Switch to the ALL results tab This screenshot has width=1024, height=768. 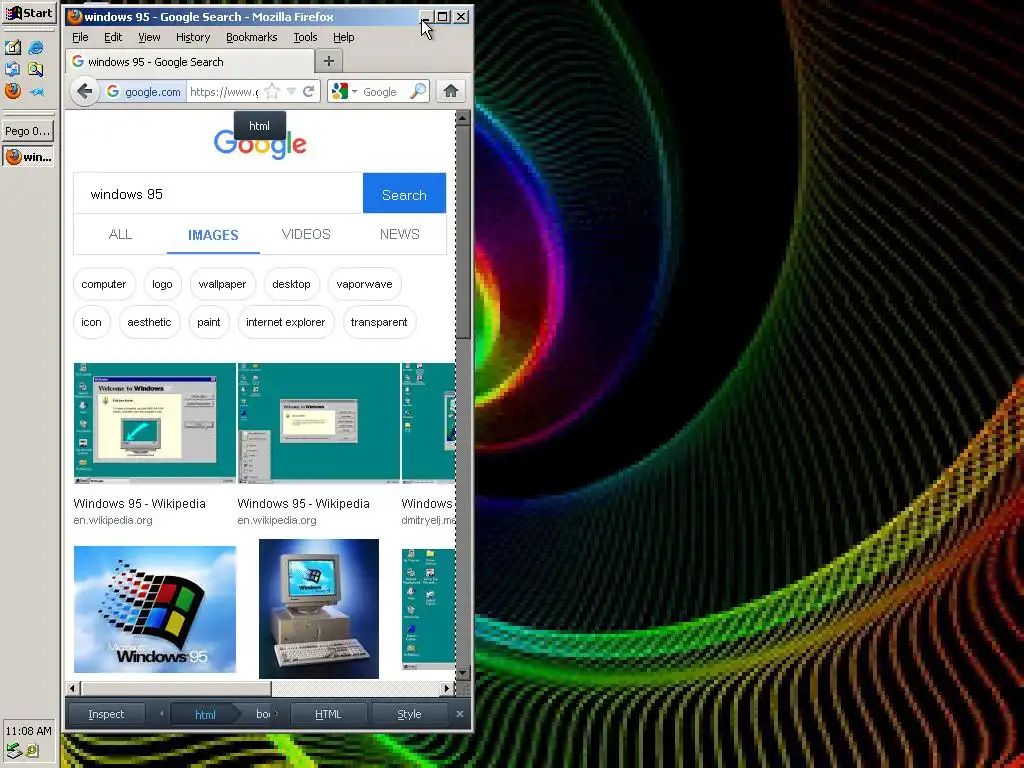coord(120,234)
